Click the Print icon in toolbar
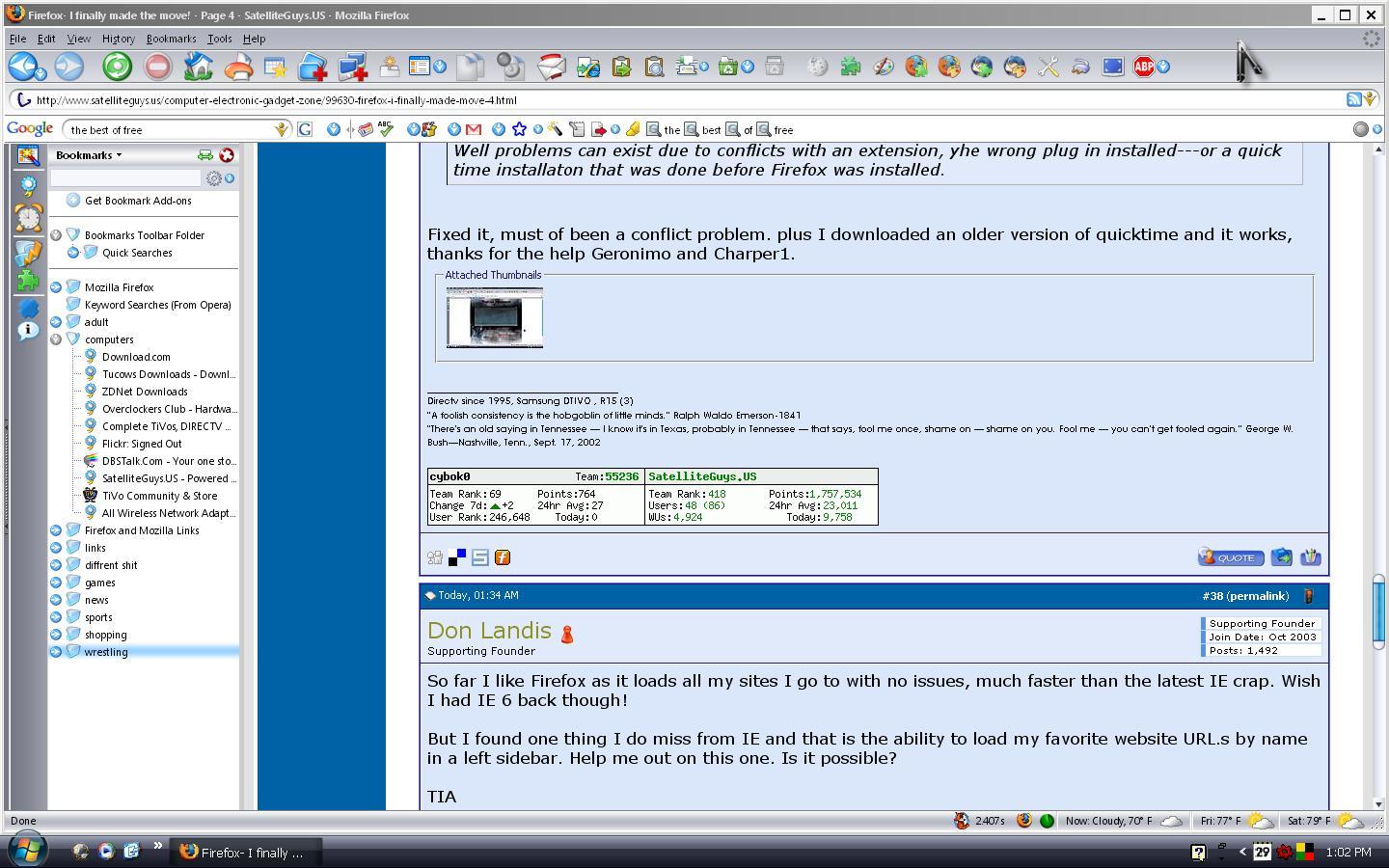The height and width of the screenshot is (868, 1389). click(238, 67)
